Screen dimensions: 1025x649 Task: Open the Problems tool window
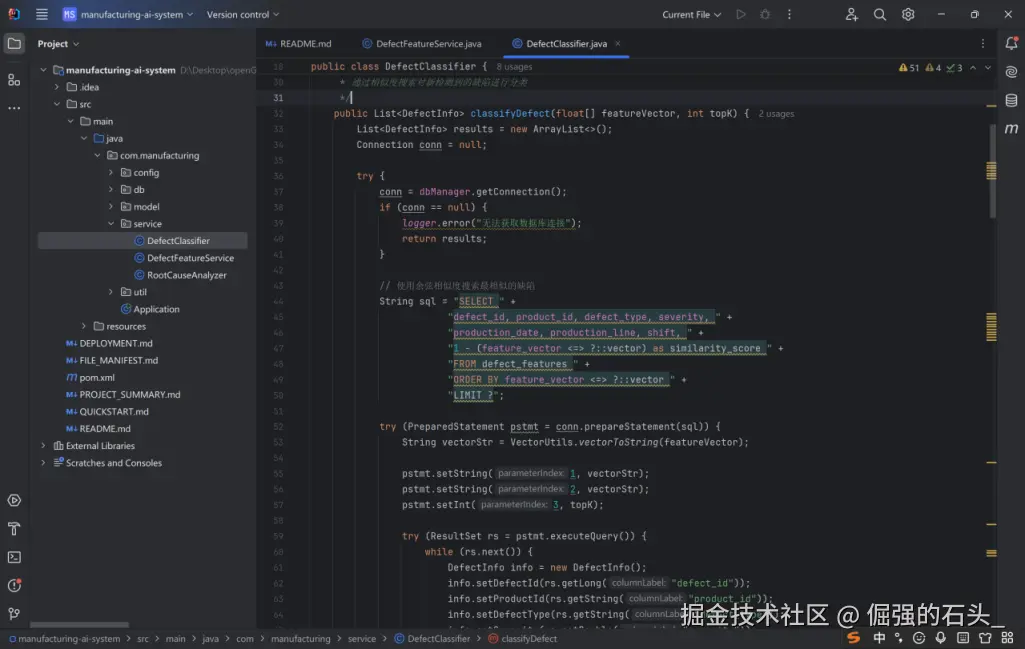click(14, 586)
